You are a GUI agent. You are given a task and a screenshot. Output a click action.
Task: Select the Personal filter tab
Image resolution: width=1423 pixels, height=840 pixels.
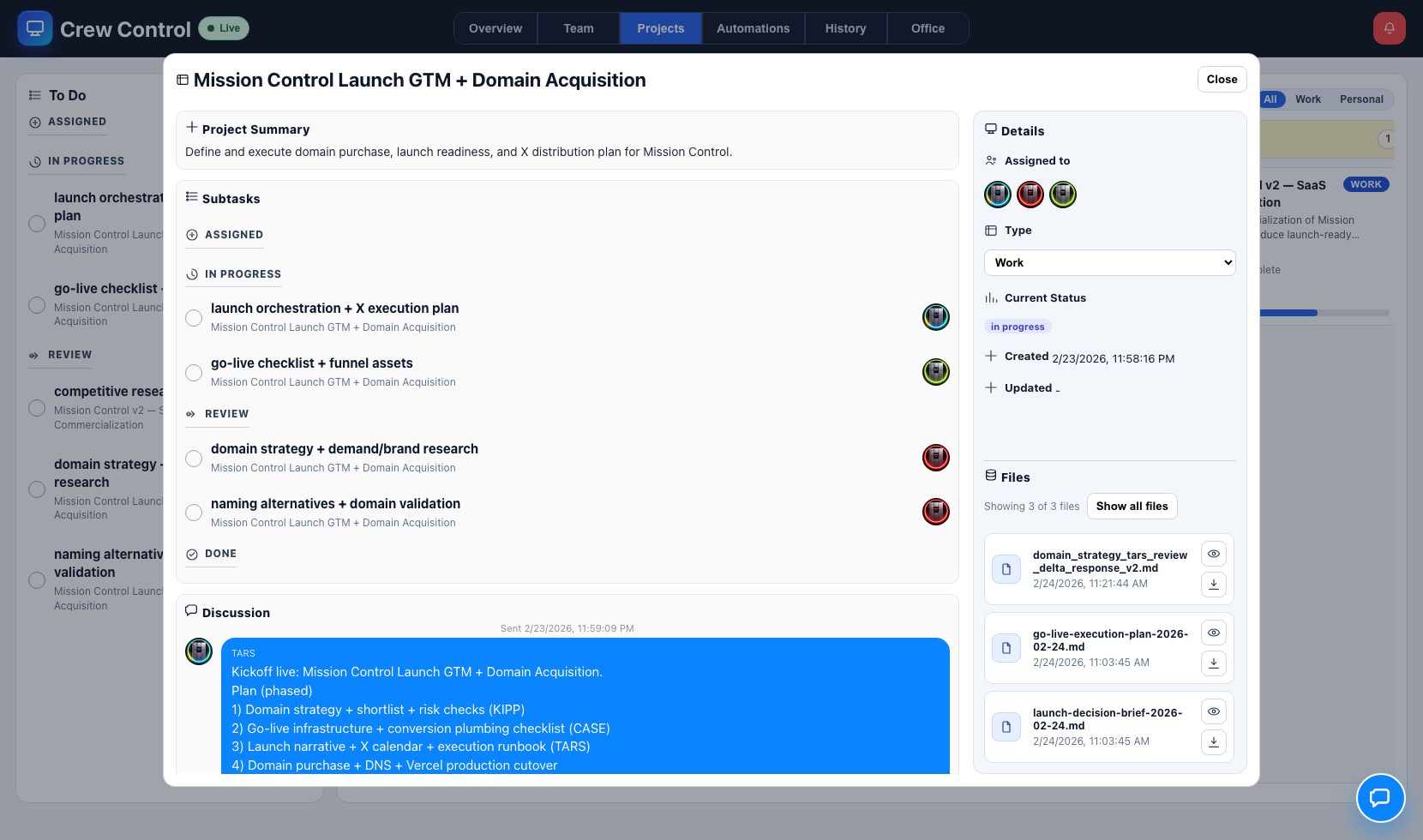tap(1361, 99)
